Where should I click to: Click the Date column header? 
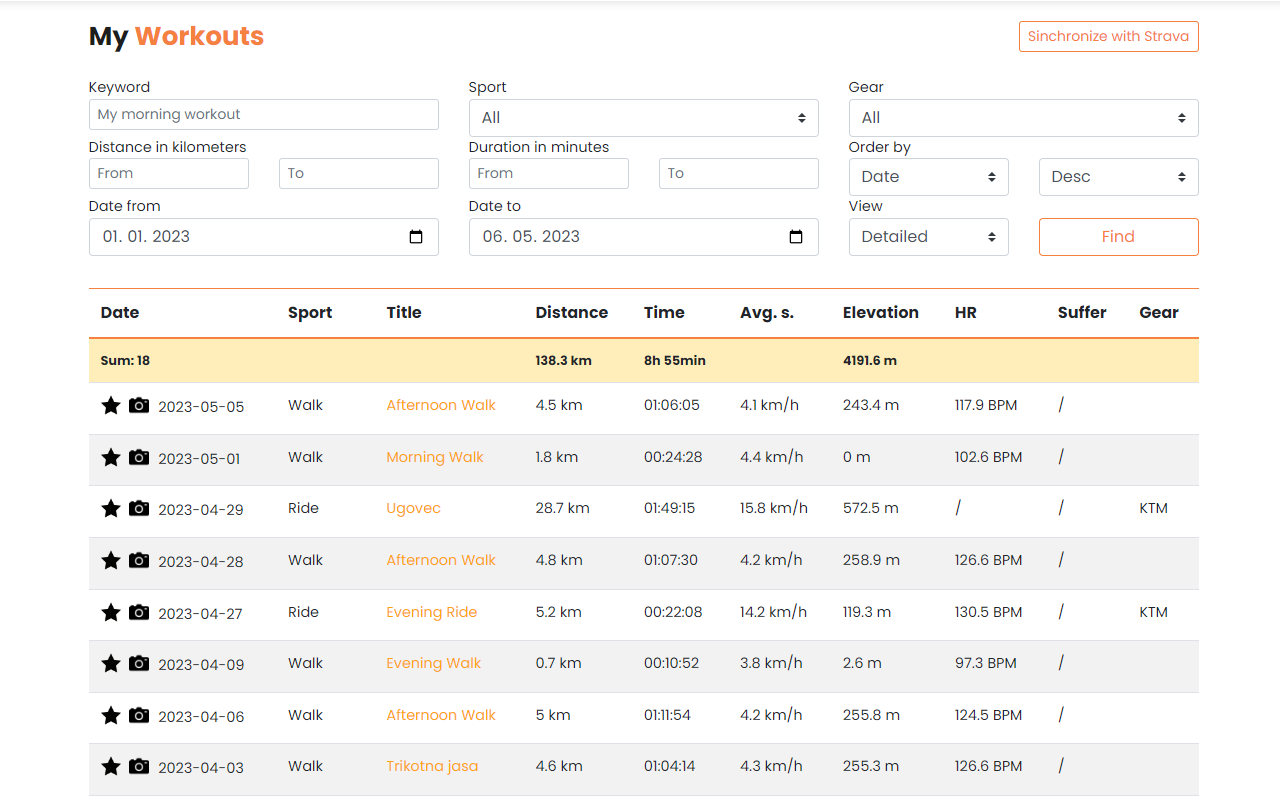(120, 312)
